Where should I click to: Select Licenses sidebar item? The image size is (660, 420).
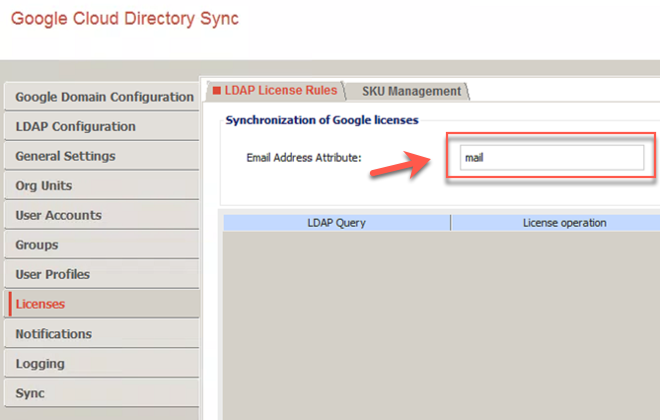point(102,304)
